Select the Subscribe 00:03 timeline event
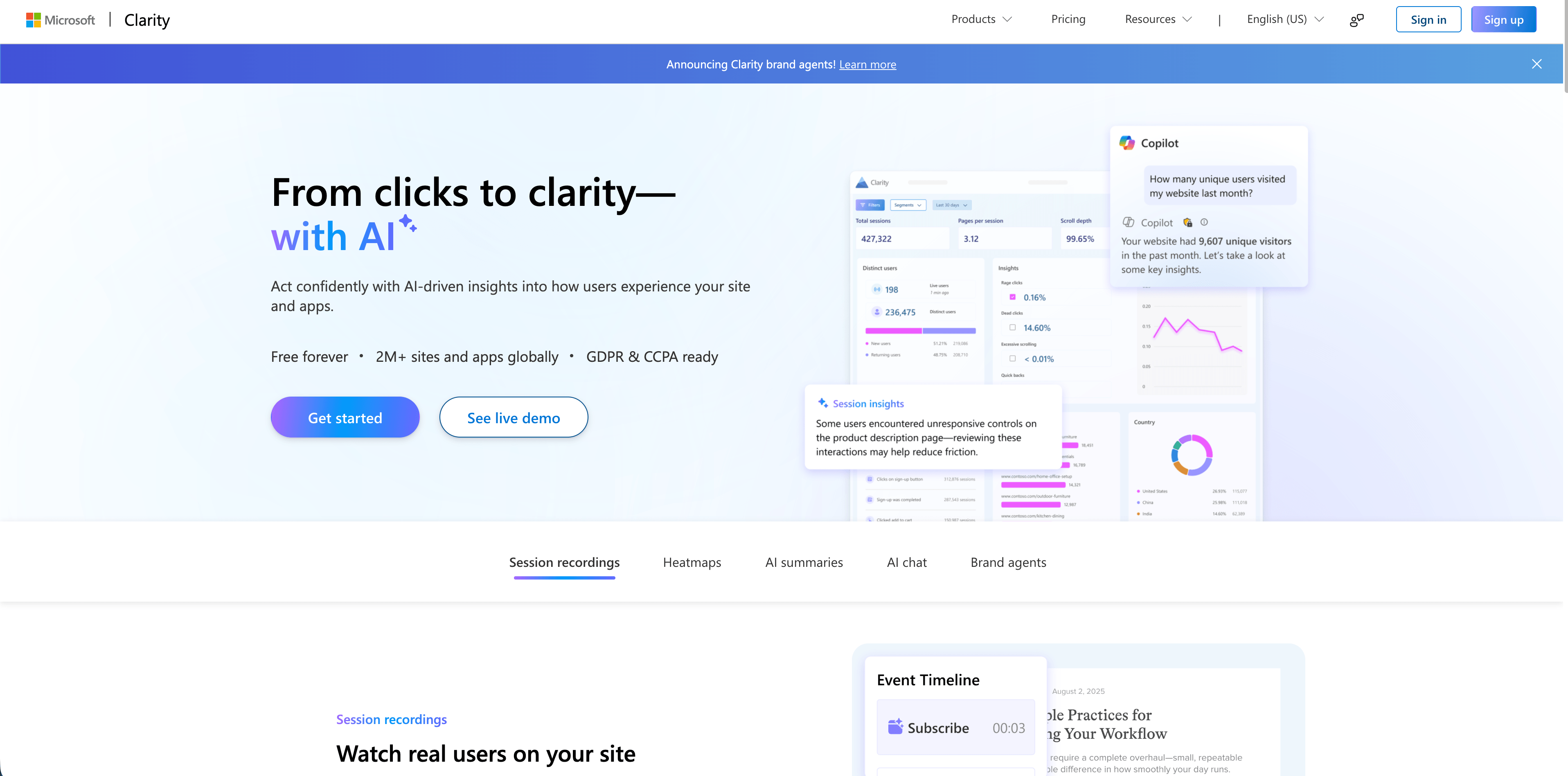This screenshot has height=776, width=1568. pos(955,727)
